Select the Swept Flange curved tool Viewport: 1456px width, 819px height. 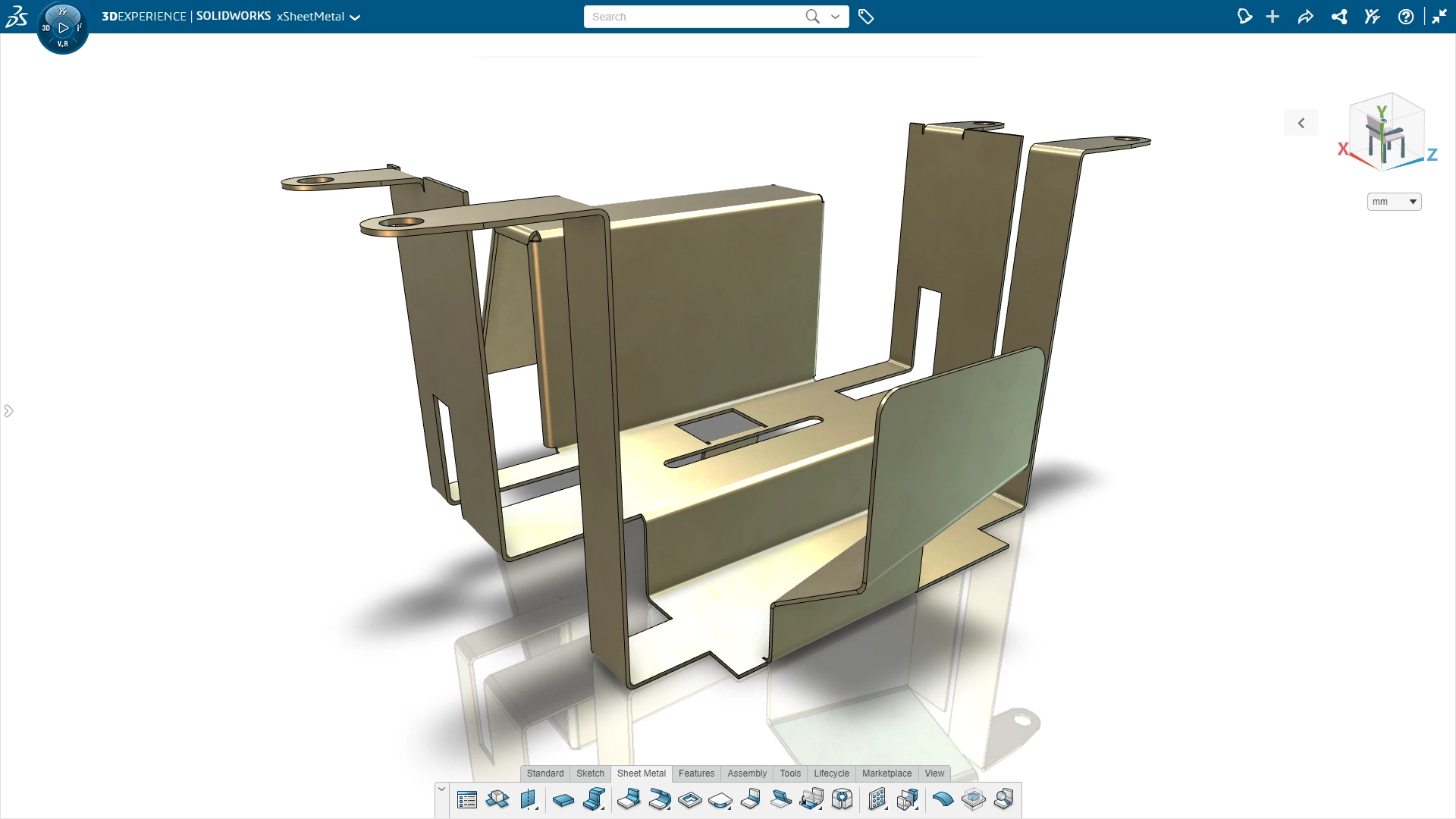click(660, 800)
